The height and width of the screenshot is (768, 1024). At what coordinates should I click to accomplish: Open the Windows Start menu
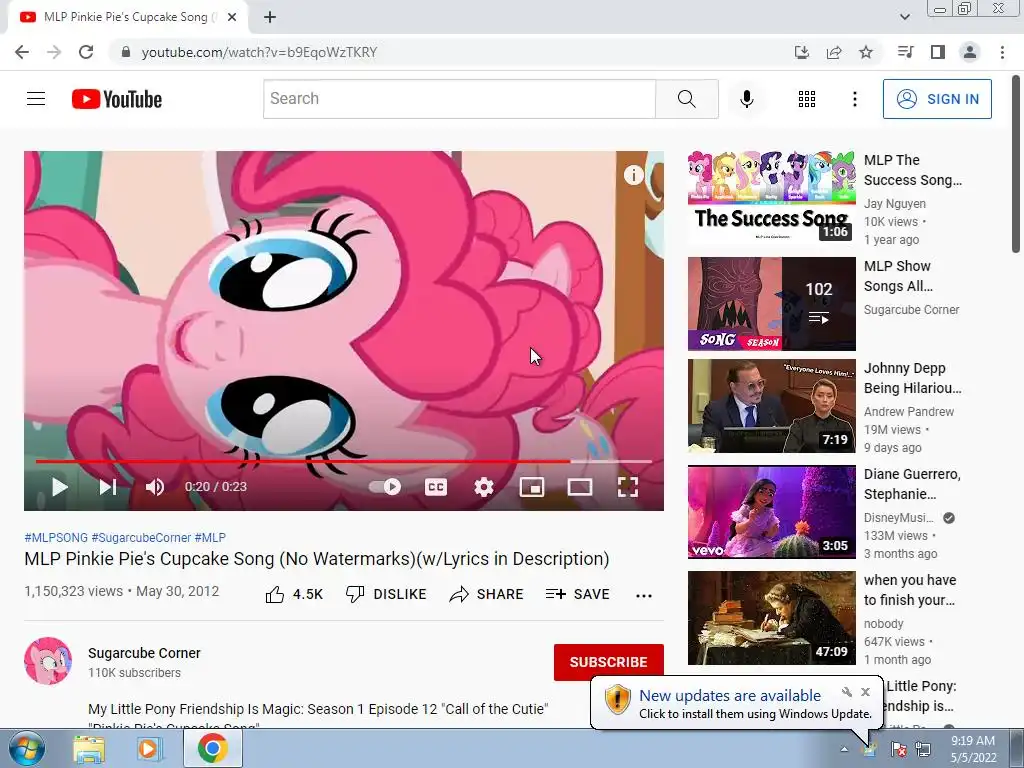click(x=26, y=748)
